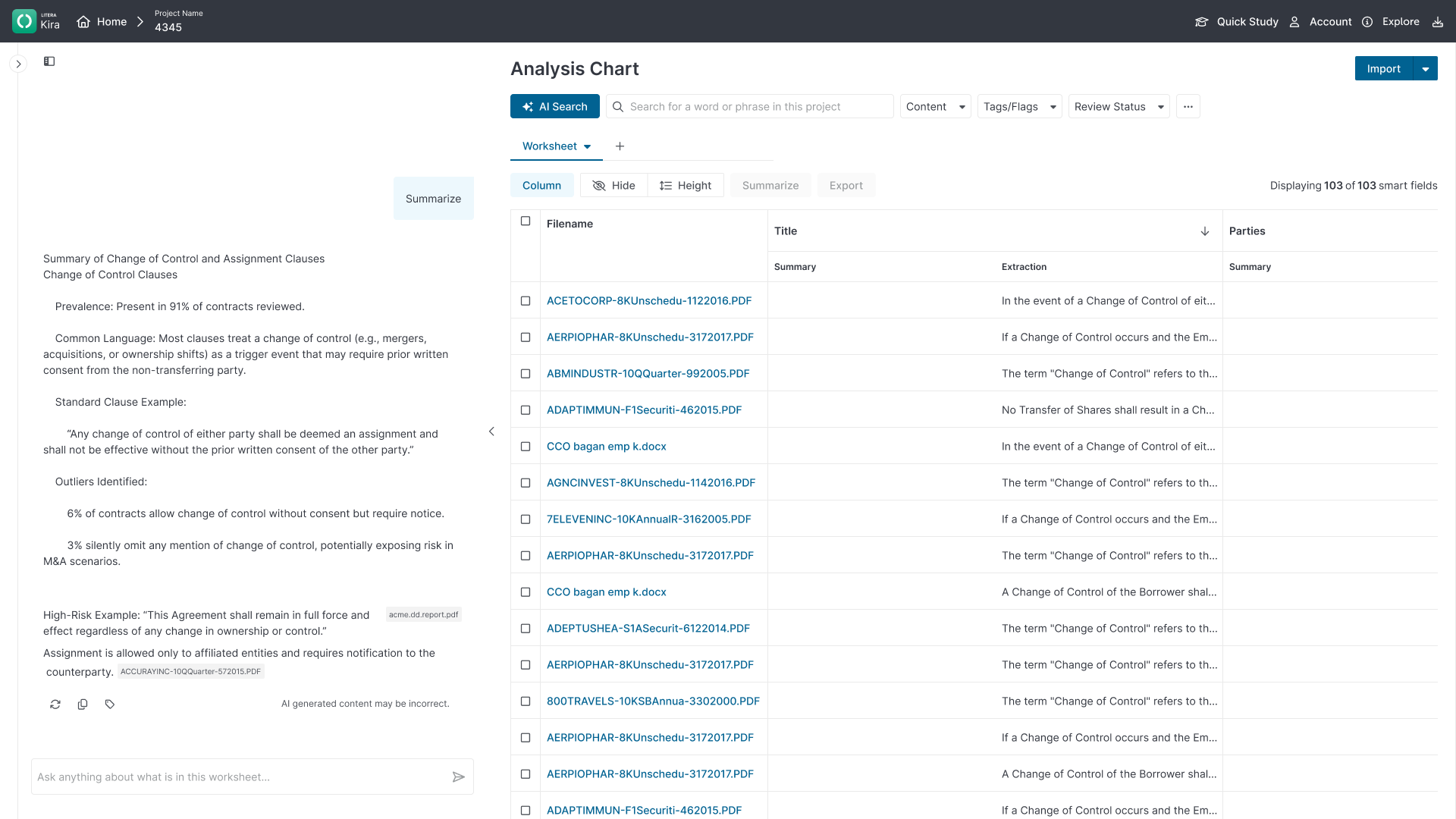Open the Worksheet tab dropdown arrow
The image size is (1456, 819).
pos(587,147)
